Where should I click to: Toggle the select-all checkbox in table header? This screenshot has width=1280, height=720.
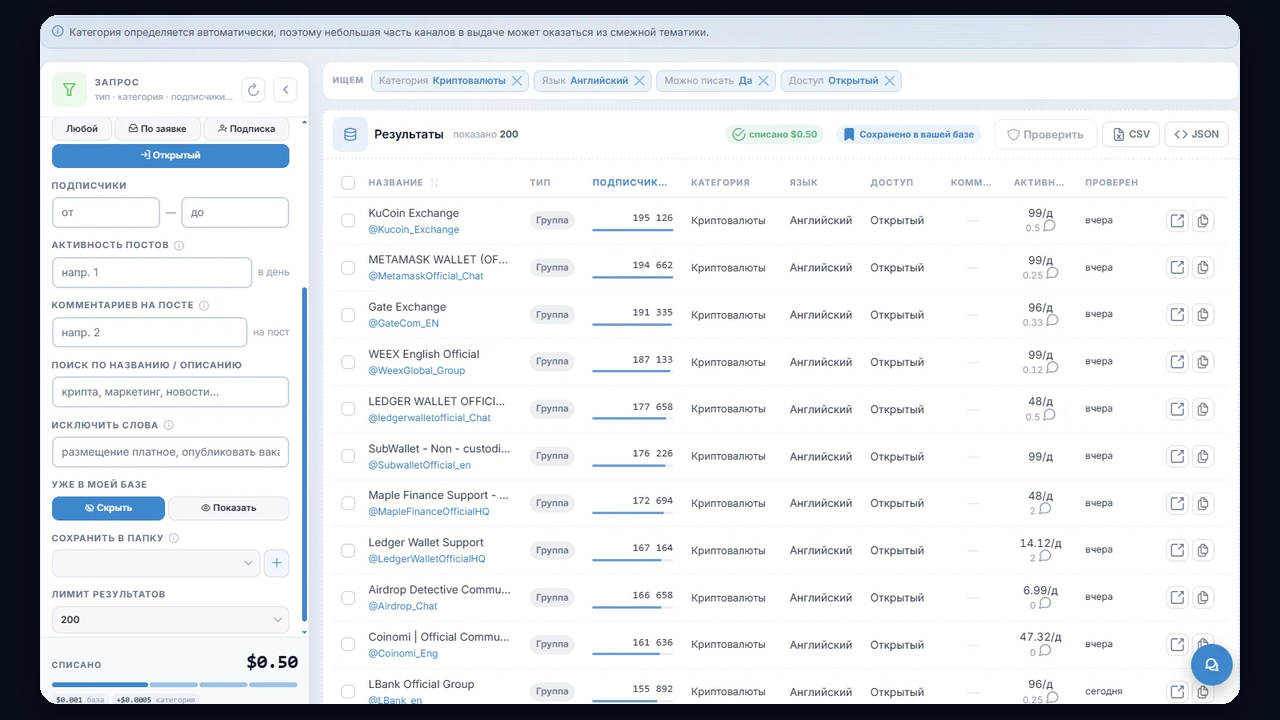tap(348, 183)
